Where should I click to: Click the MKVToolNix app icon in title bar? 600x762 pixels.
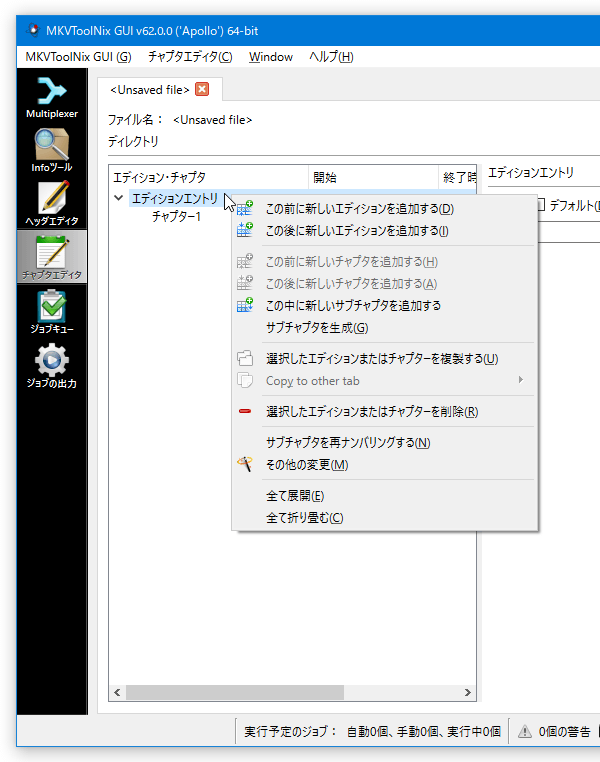pyautogui.click(x=33, y=30)
